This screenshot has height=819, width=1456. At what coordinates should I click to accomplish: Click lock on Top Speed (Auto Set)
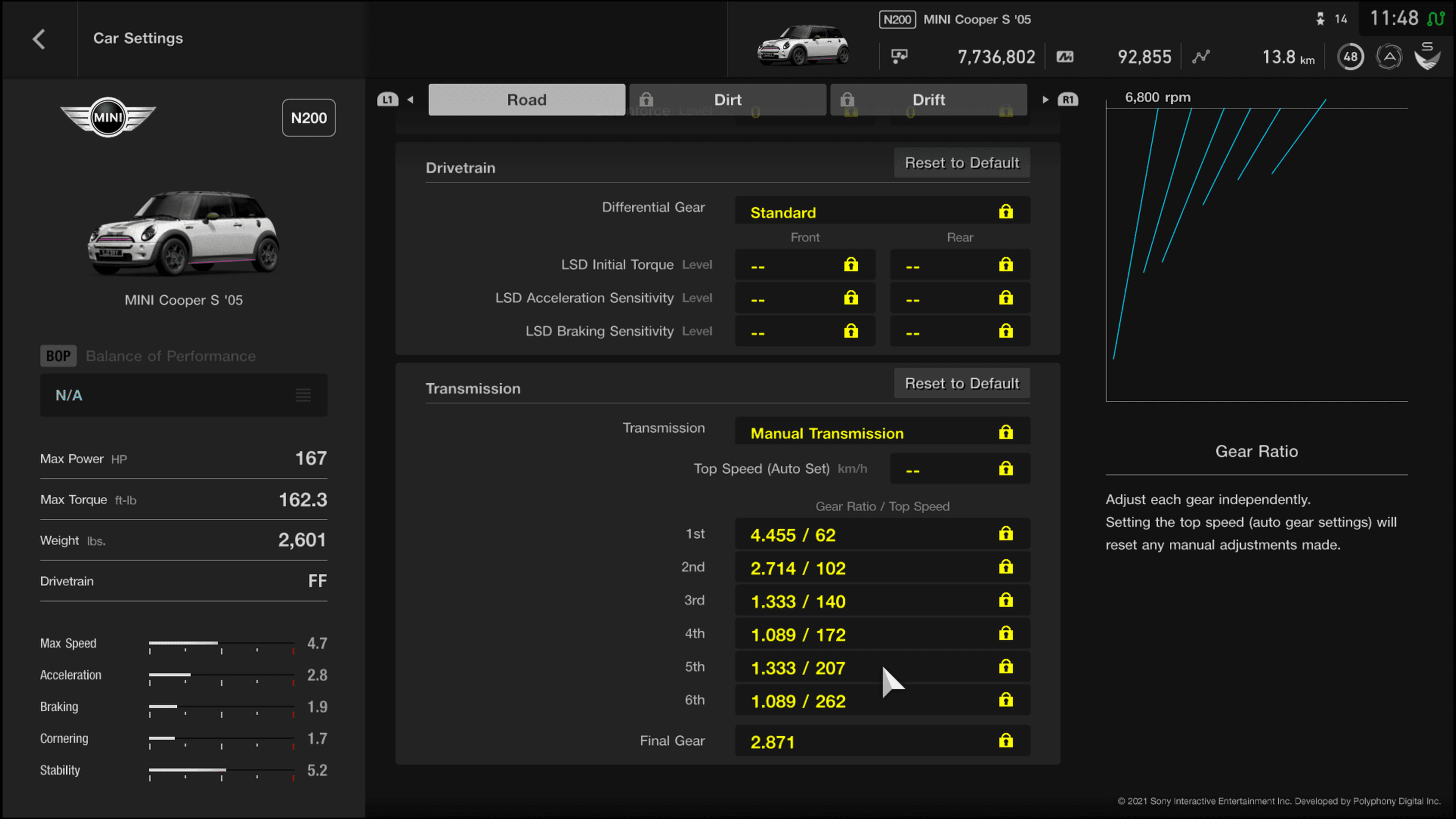[x=1006, y=469]
